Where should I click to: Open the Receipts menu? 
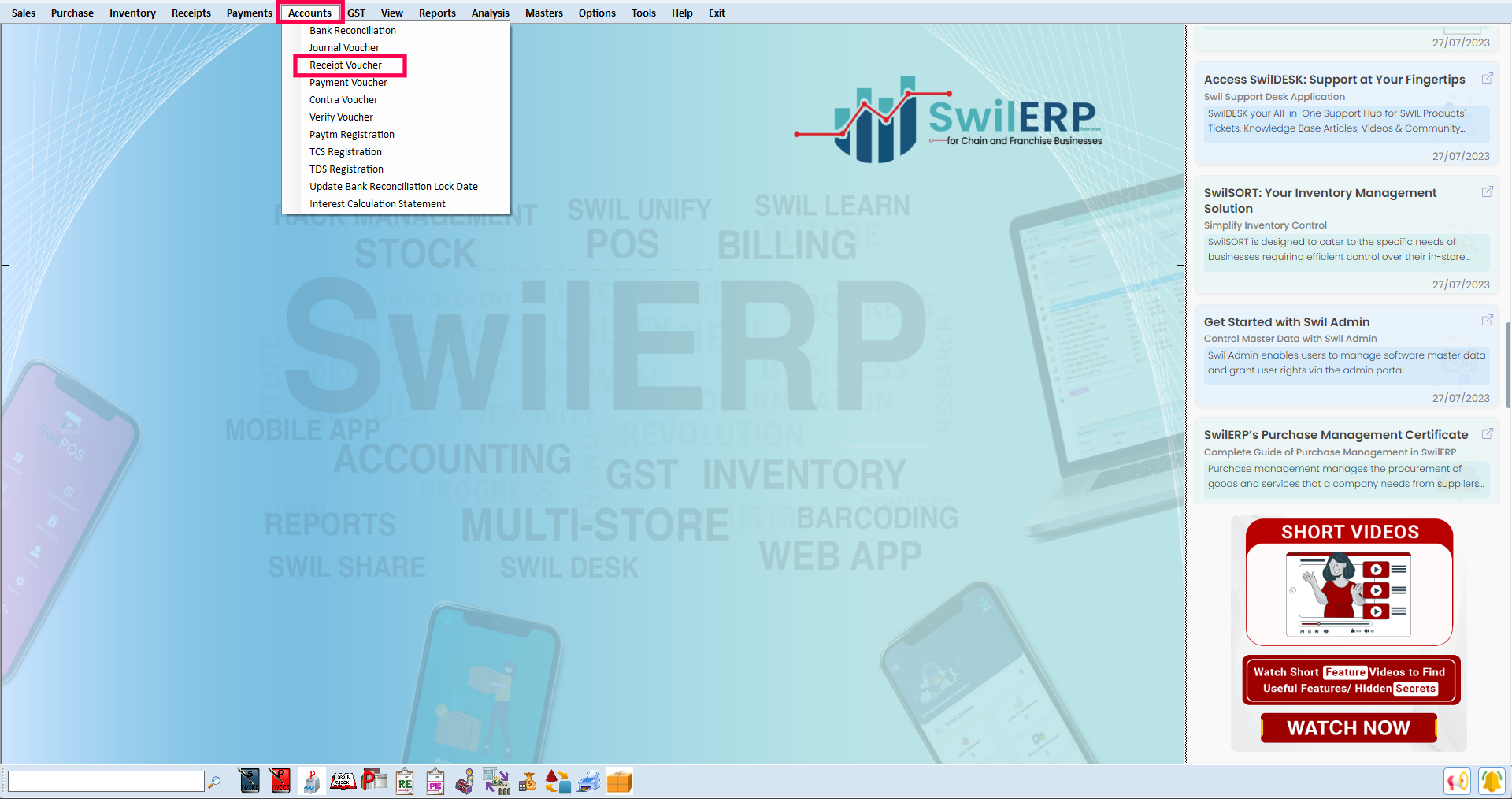click(191, 13)
